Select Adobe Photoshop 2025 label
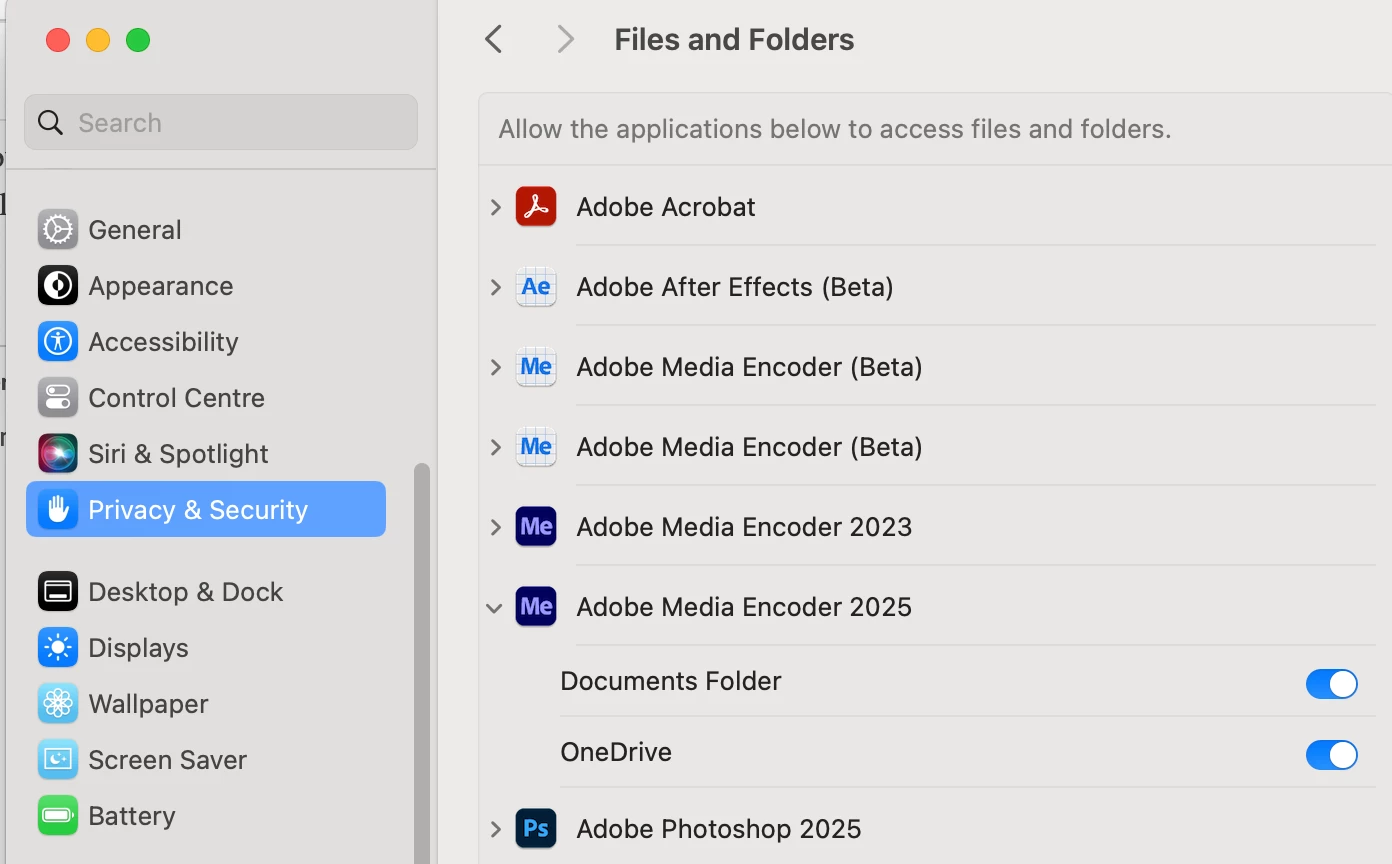 pos(719,829)
